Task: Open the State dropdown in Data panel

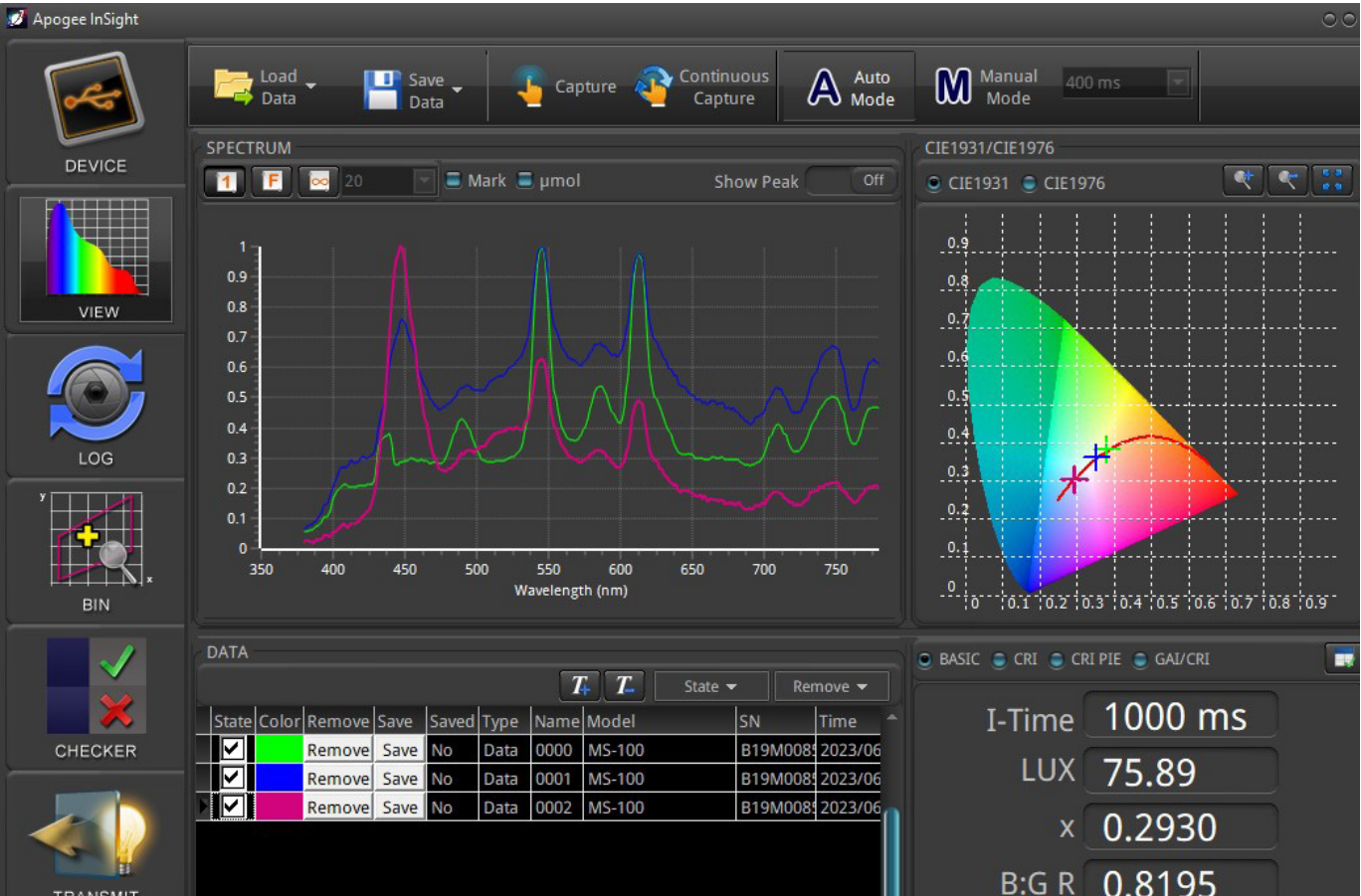Action: [x=709, y=686]
